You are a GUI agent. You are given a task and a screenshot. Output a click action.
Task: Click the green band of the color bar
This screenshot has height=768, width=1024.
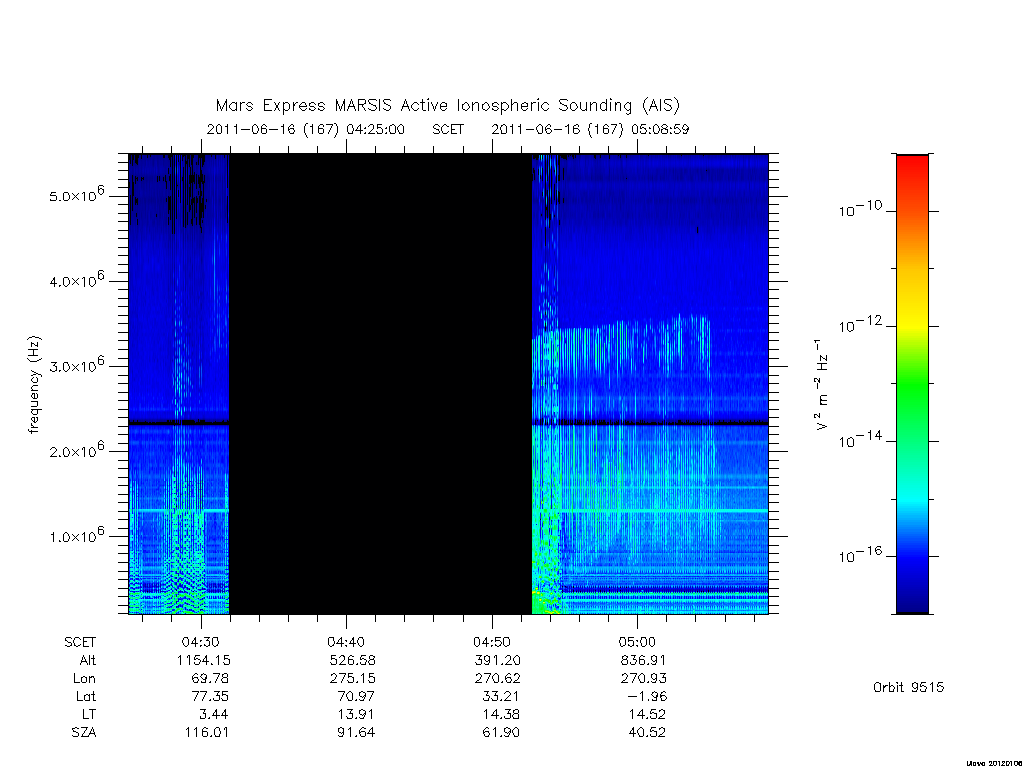(x=912, y=385)
